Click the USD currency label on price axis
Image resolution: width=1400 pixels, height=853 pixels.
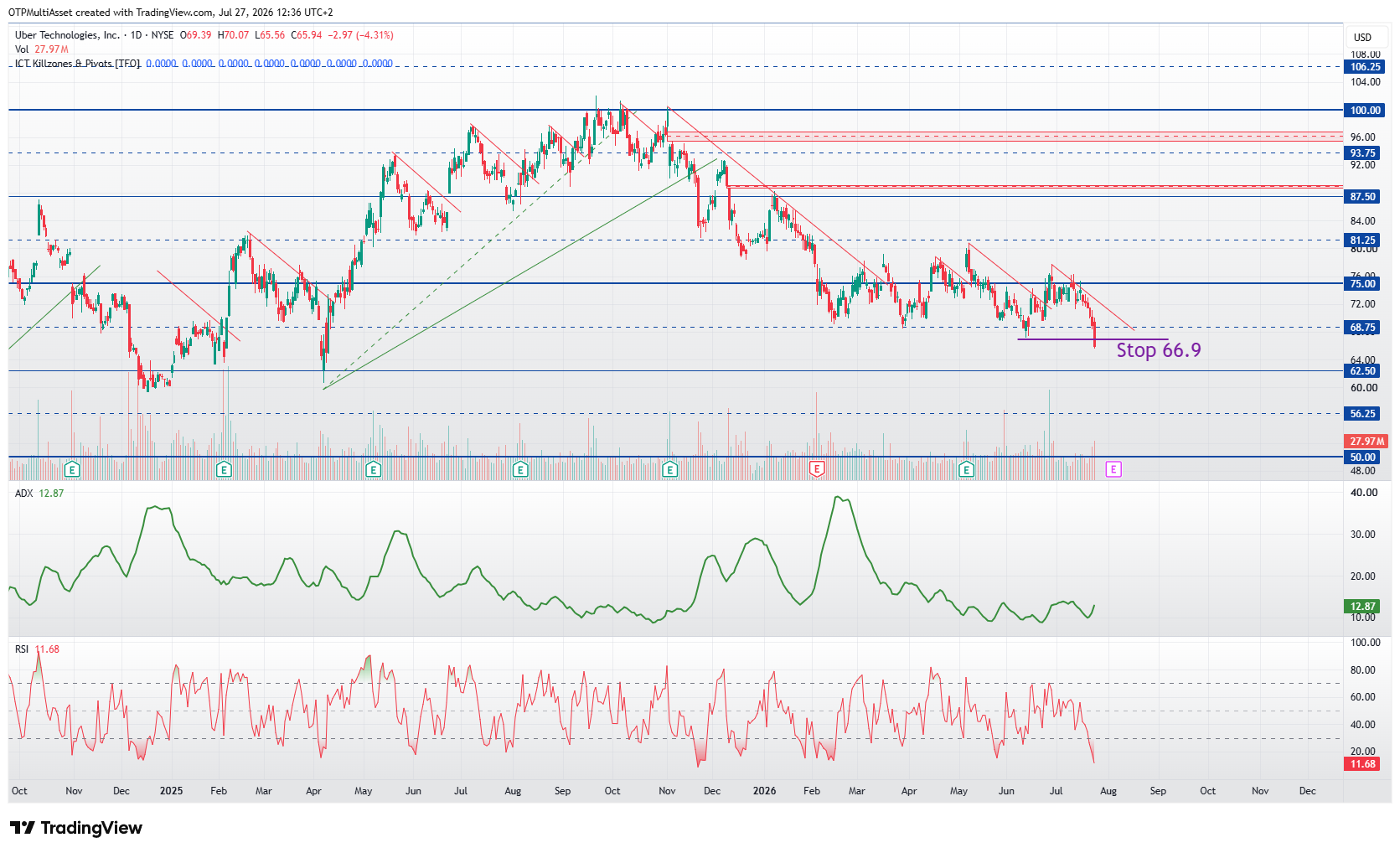point(1363,37)
